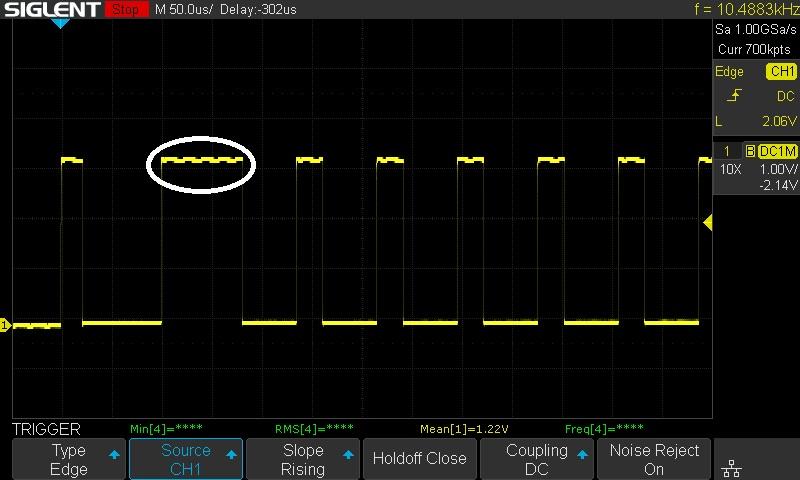800x480 pixels.
Task: Click the network connection icon
Action: point(733,467)
